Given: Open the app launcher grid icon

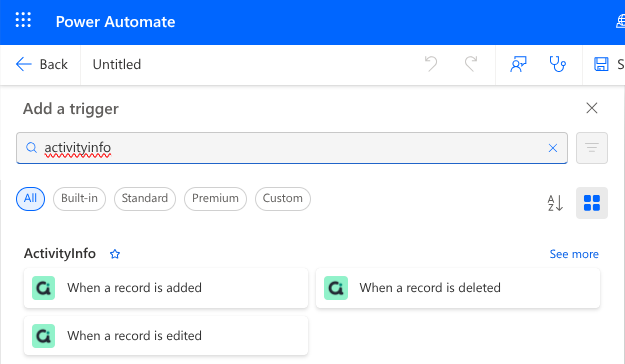Looking at the screenshot, I should coord(23,20).
